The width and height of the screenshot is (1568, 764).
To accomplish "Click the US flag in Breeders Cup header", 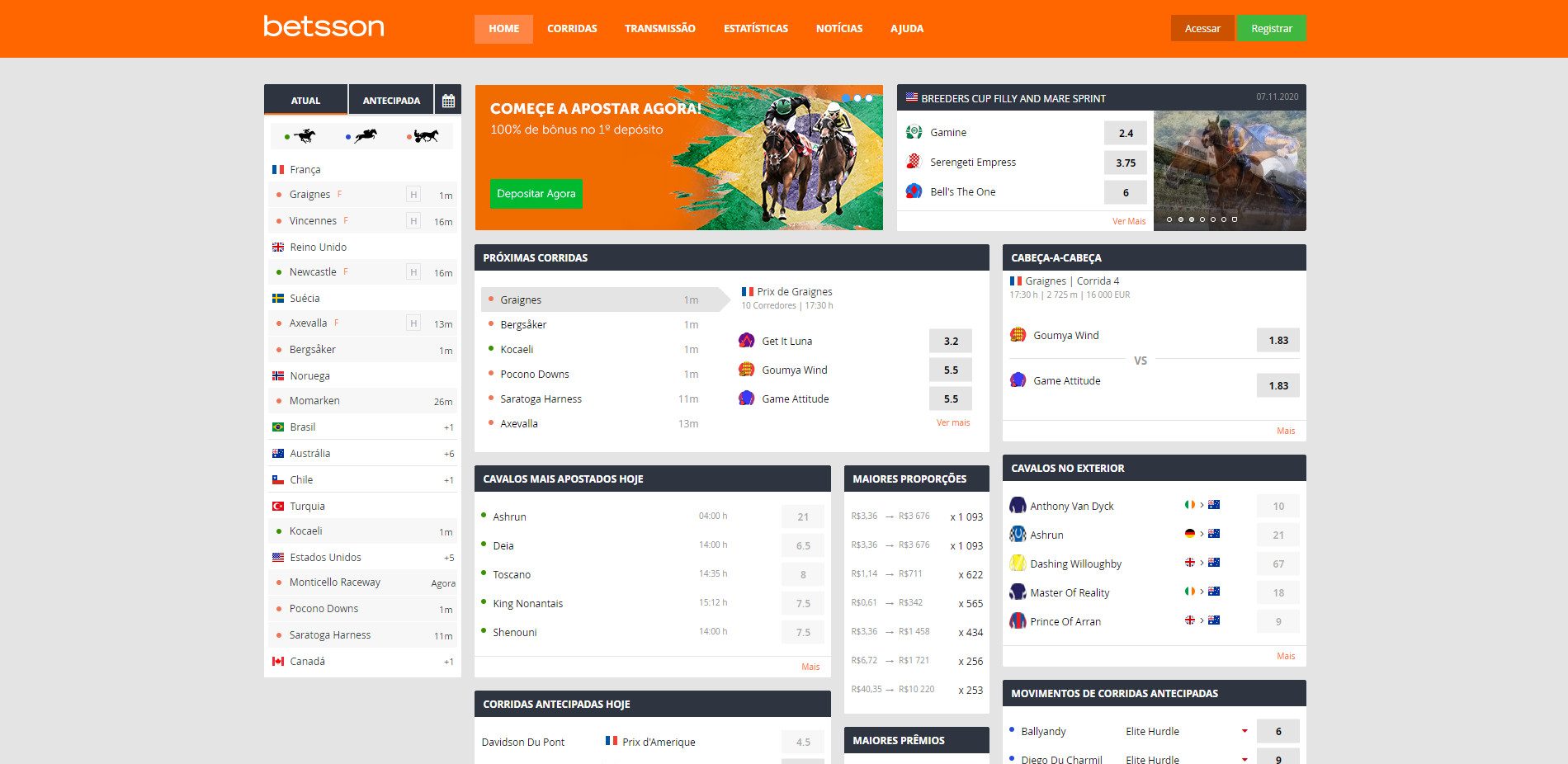I will [x=912, y=97].
